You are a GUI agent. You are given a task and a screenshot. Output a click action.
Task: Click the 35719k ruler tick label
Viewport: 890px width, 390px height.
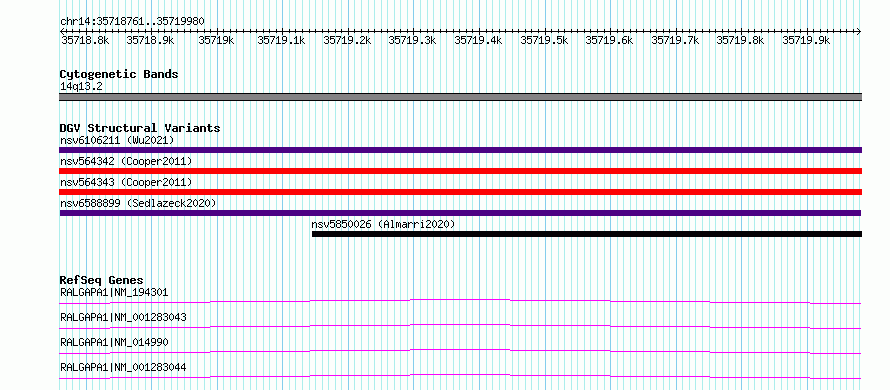pyautogui.click(x=216, y=40)
